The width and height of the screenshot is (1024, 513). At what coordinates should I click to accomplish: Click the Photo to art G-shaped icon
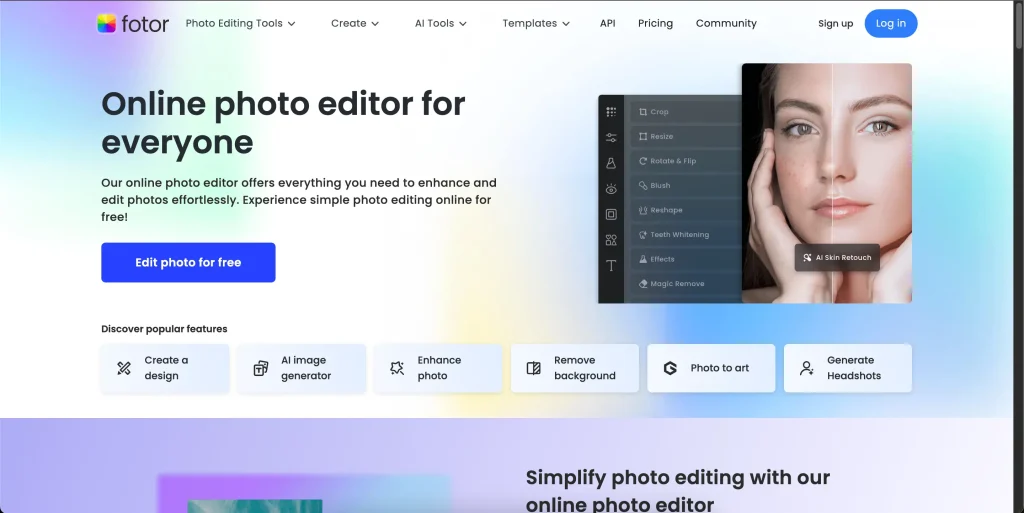tap(670, 368)
